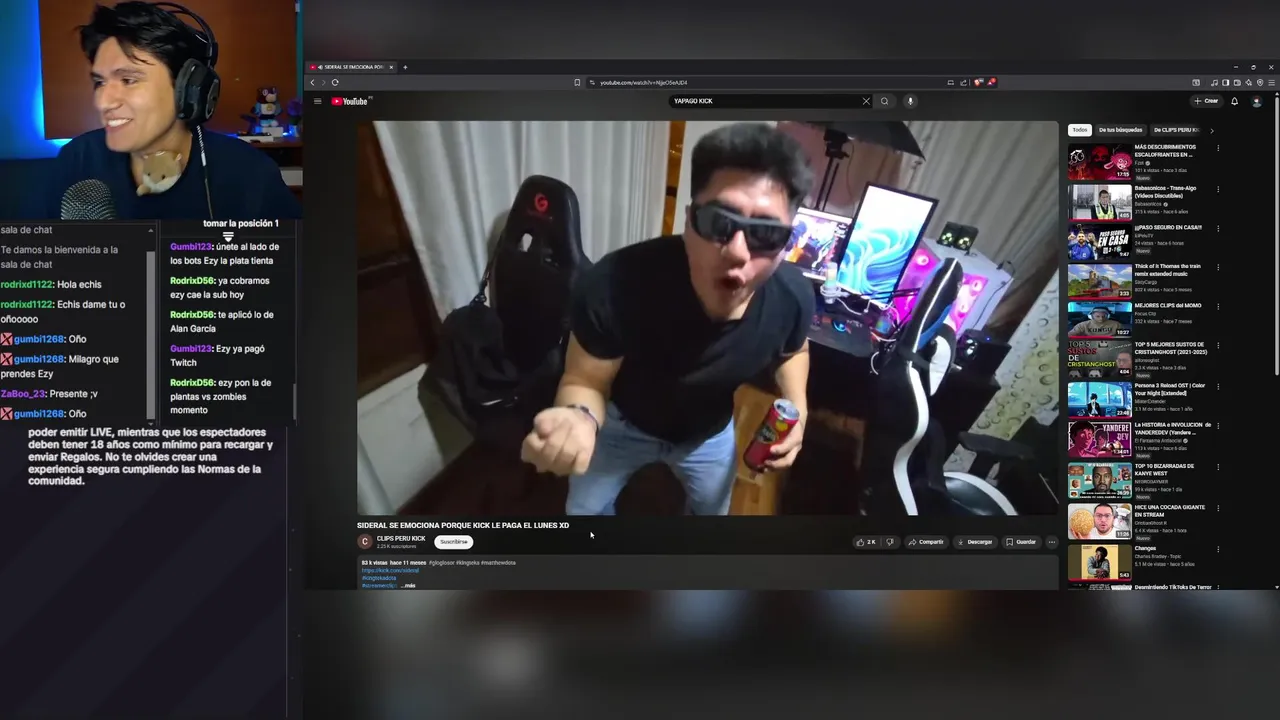Open HICE UNA COCADA GIGANTE video

tap(1169, 510)
